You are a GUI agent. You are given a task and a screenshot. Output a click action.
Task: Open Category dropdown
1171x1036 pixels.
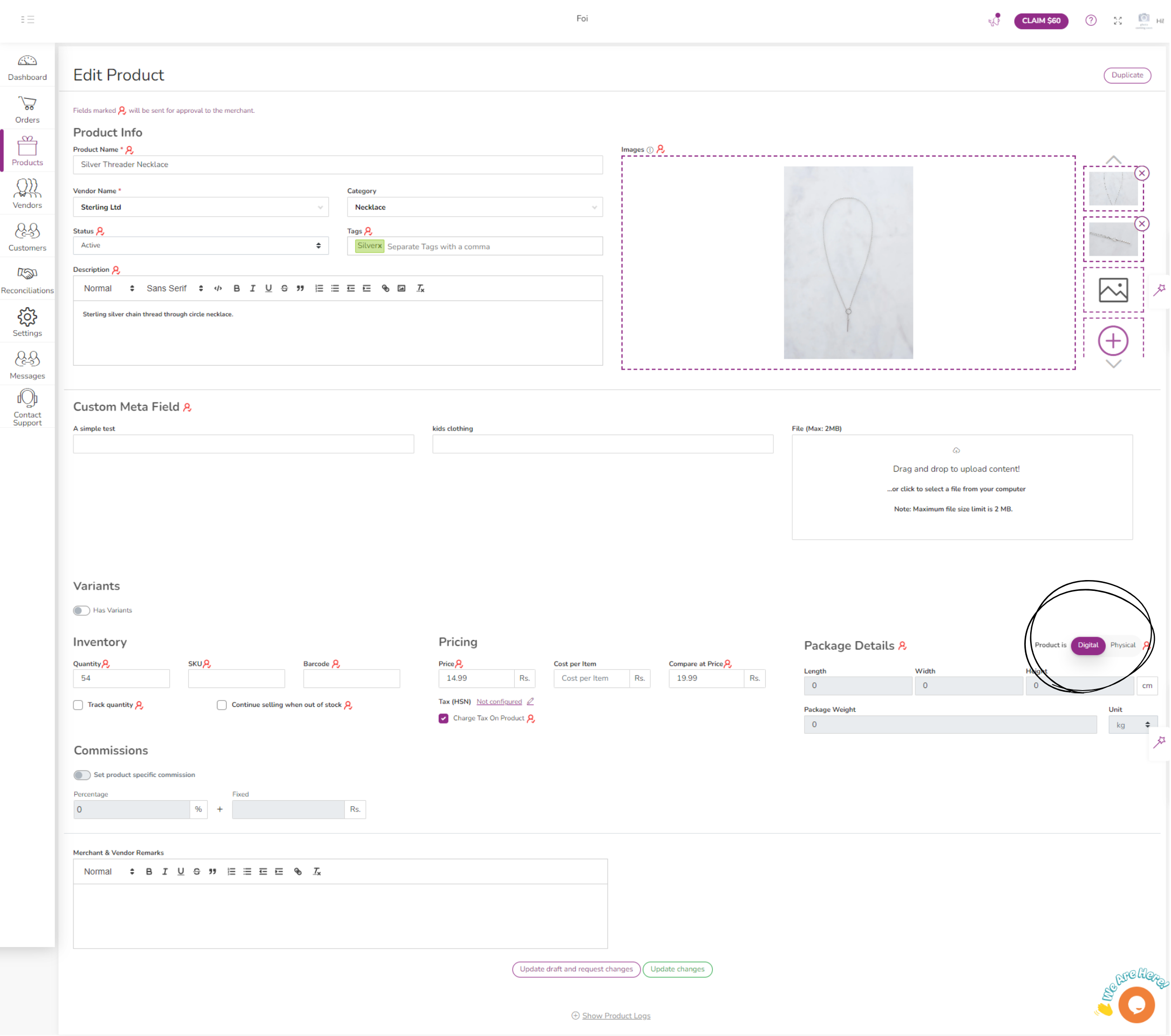point(475,207)
